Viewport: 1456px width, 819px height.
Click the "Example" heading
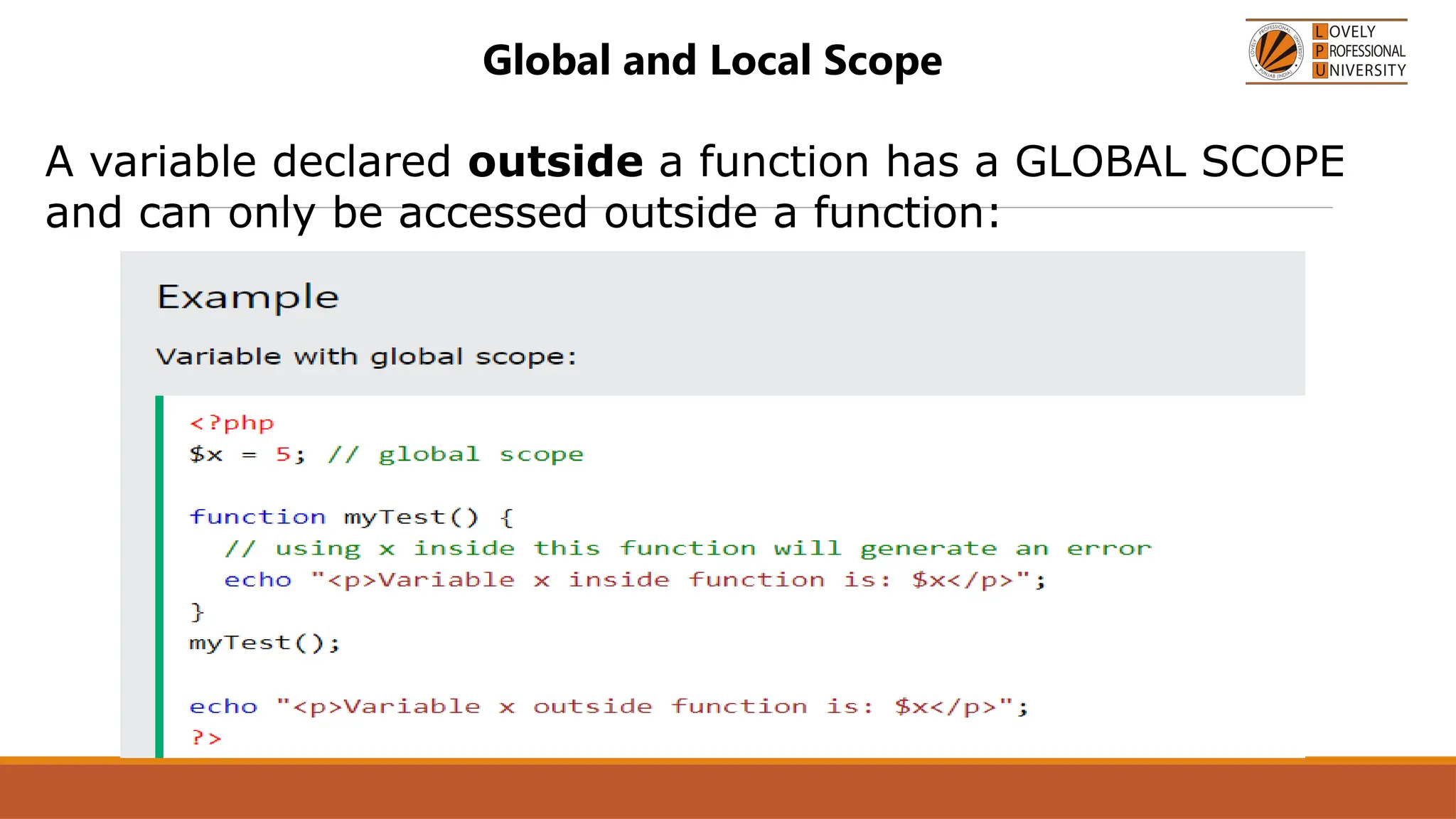click(x=248, y=296)
